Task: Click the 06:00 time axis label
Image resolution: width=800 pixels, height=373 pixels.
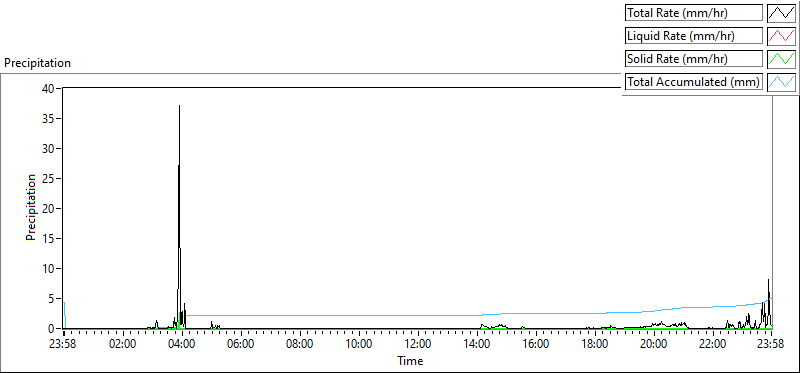Action: coord(241,343)
